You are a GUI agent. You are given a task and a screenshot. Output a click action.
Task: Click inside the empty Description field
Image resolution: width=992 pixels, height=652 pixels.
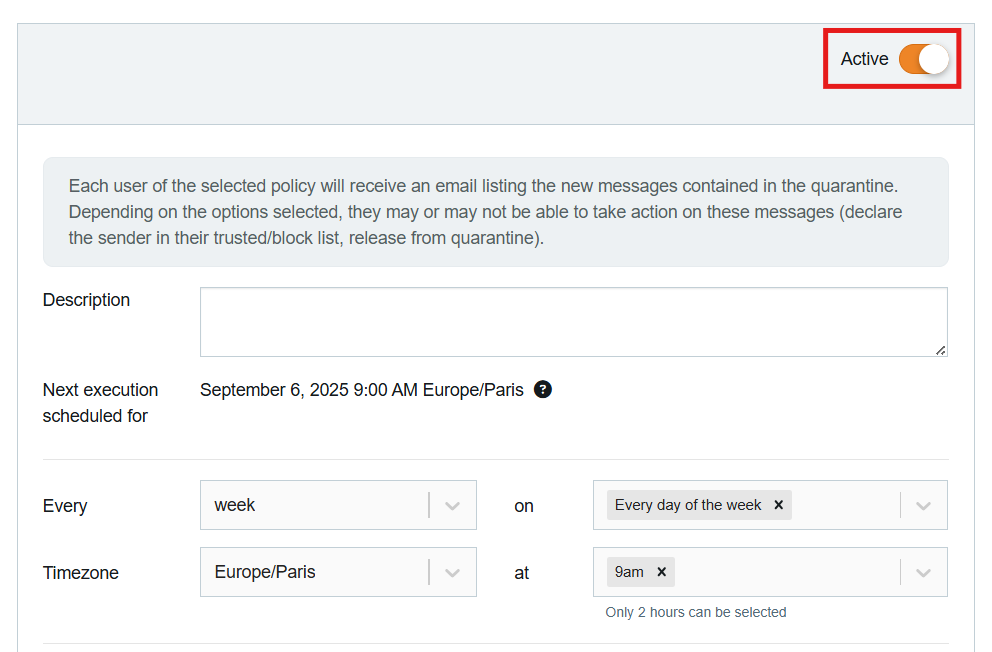pyautogui.click(x=570, y=318)
